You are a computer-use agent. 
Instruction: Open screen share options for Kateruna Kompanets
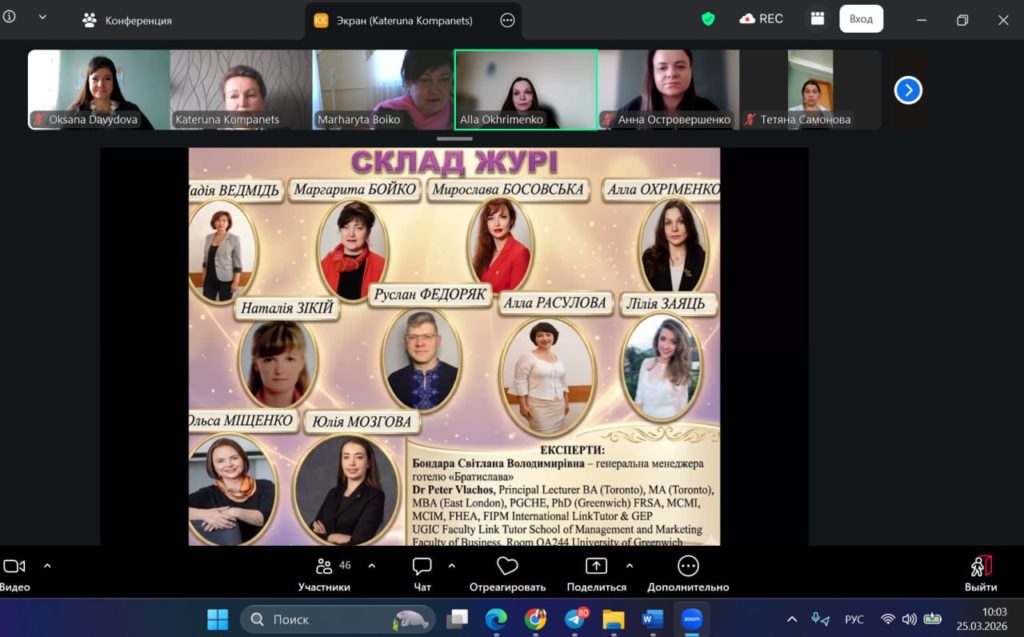pos(508,20)
